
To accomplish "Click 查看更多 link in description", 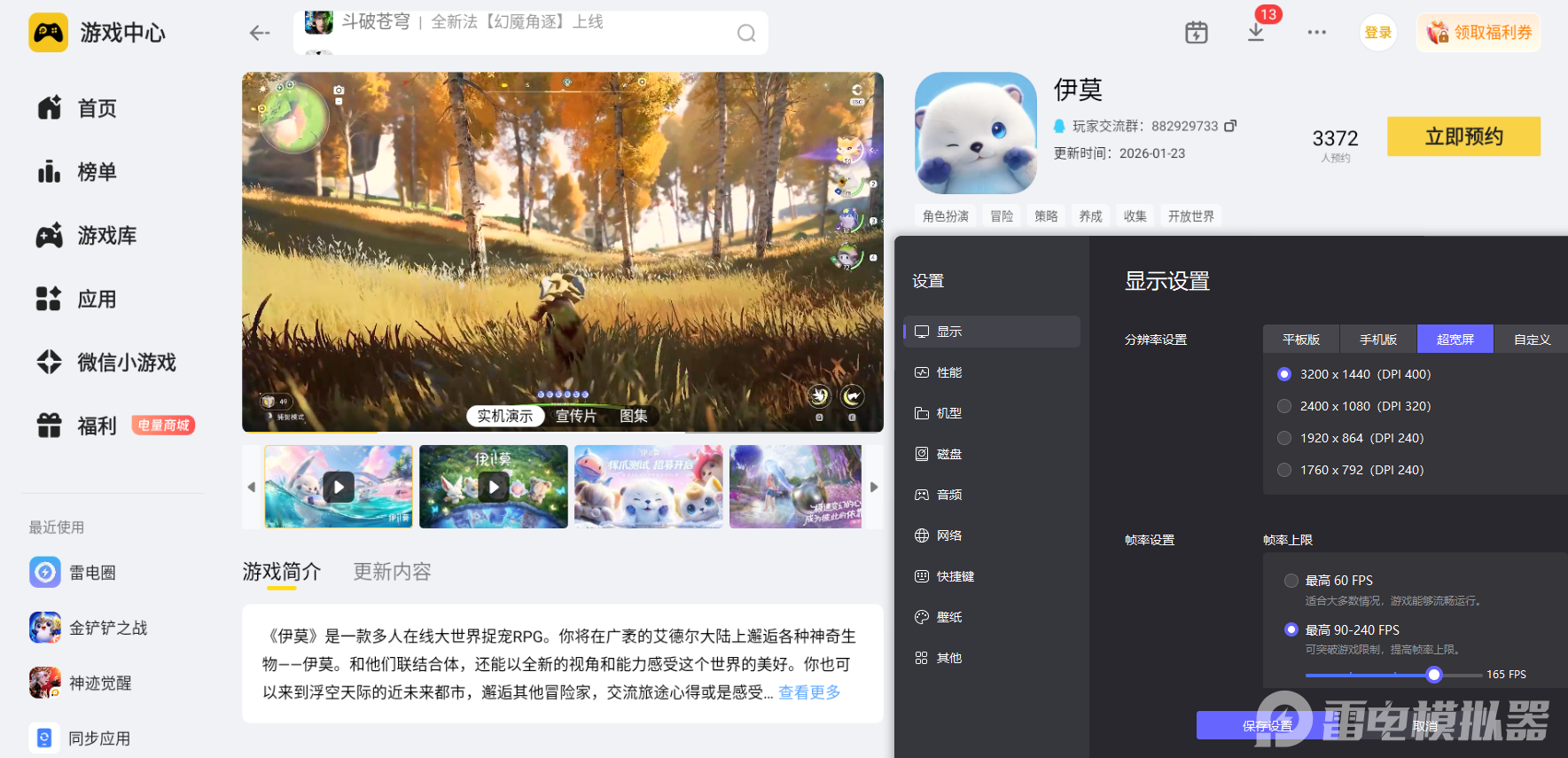I will 809,692.
